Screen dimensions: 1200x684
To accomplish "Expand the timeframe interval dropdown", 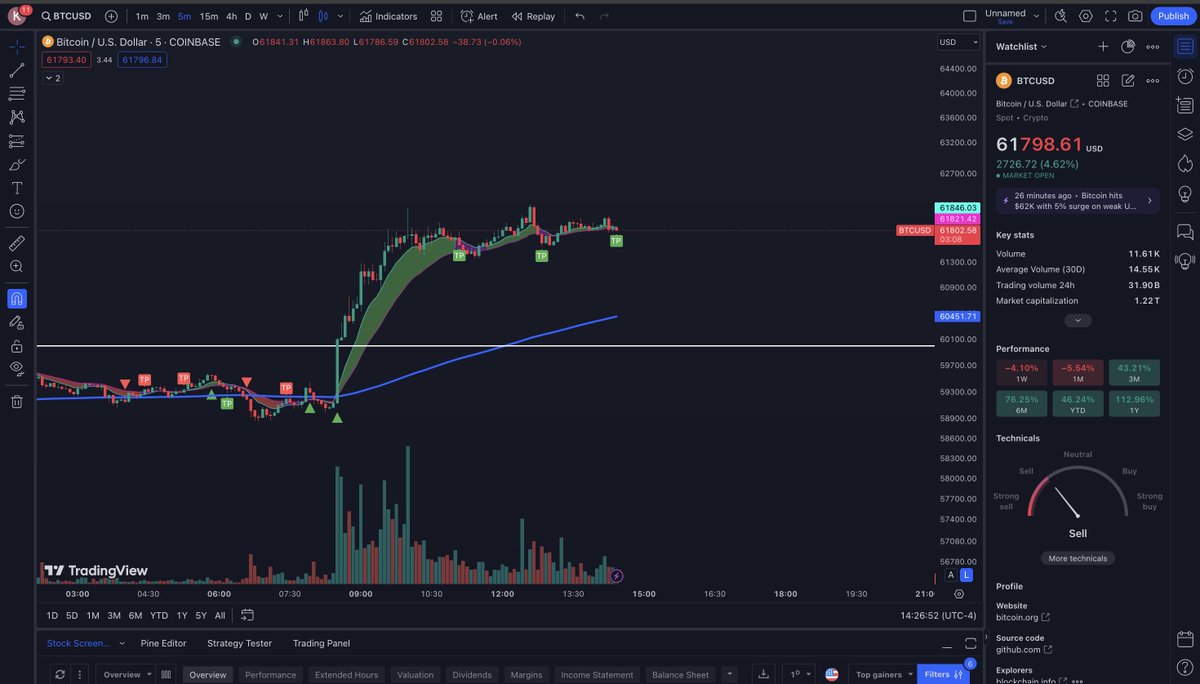I will click(x=279, y=16).
